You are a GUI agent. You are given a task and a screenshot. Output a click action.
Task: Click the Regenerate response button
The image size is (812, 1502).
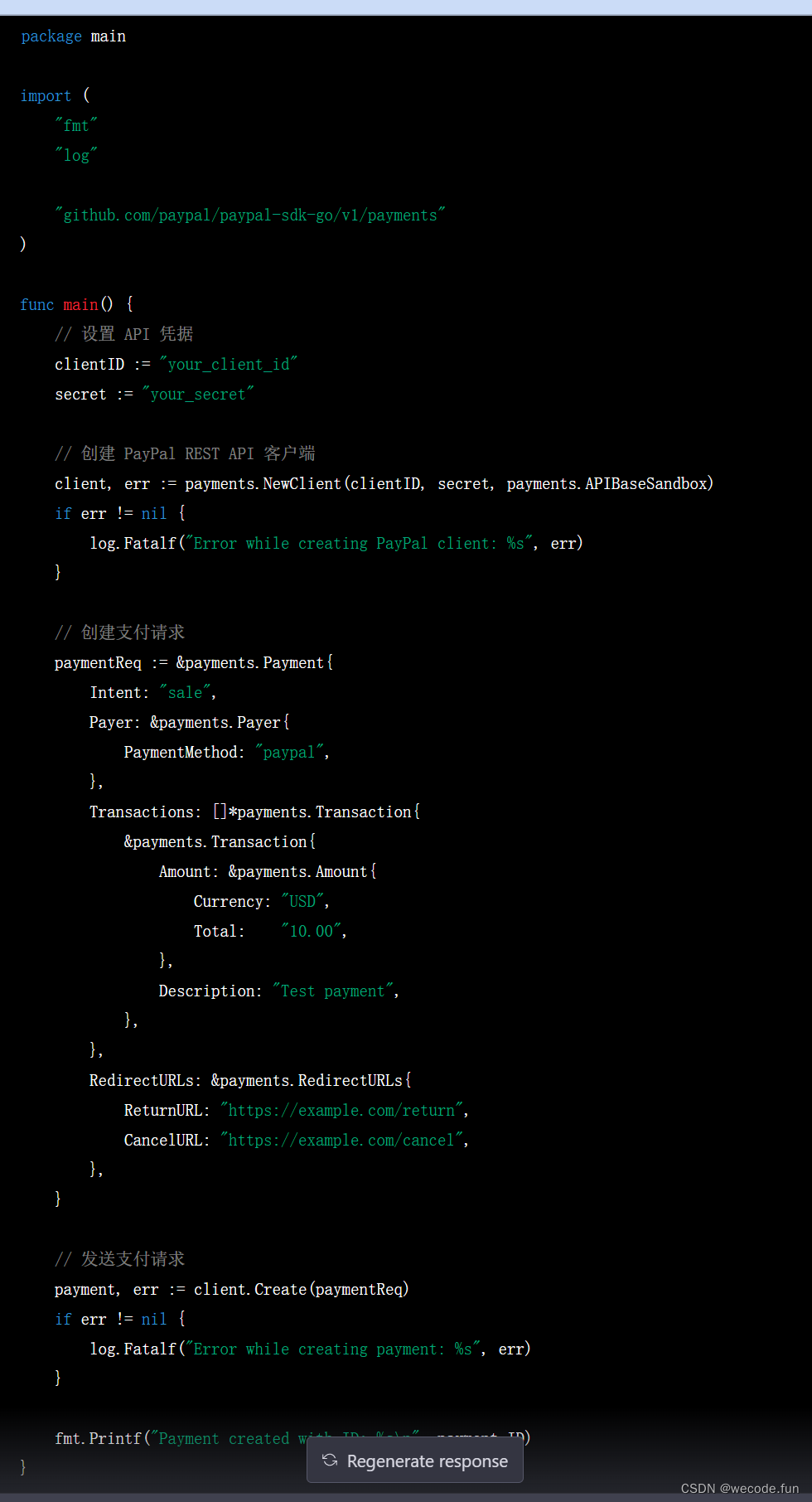(415, 1461)
